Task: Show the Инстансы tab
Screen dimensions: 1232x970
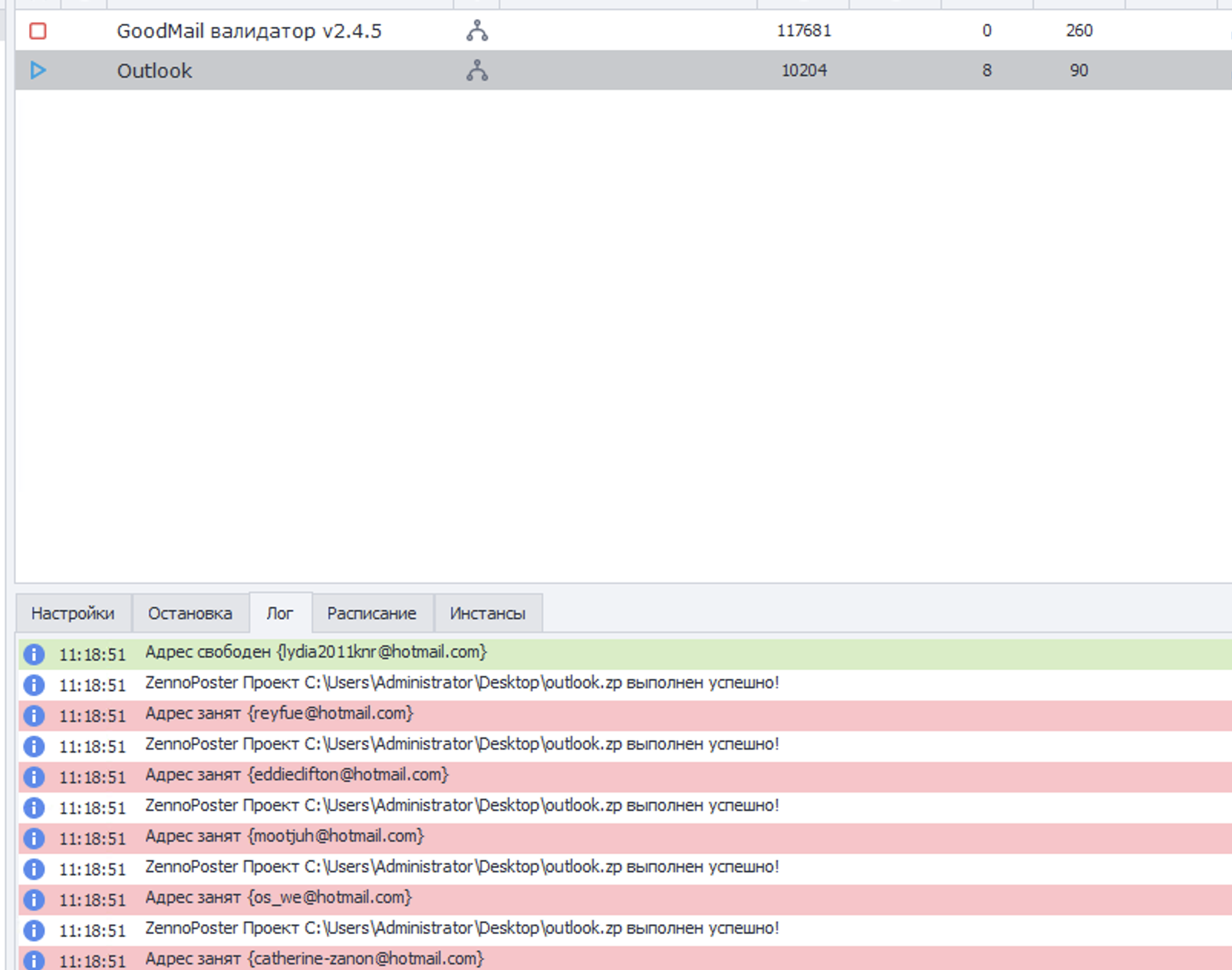Action: point(488,613)
